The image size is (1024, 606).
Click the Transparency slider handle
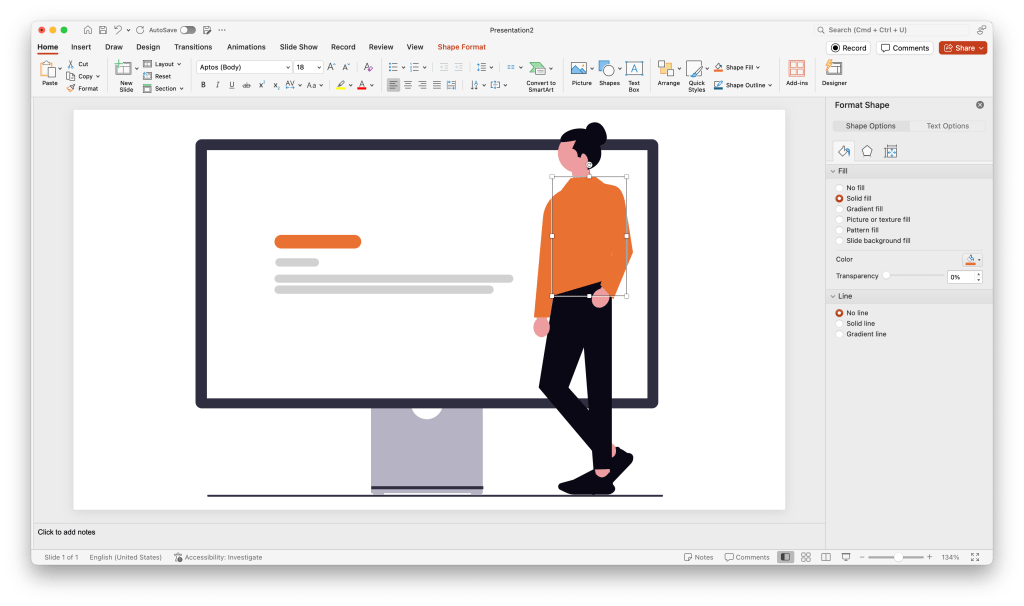point(886,276)
